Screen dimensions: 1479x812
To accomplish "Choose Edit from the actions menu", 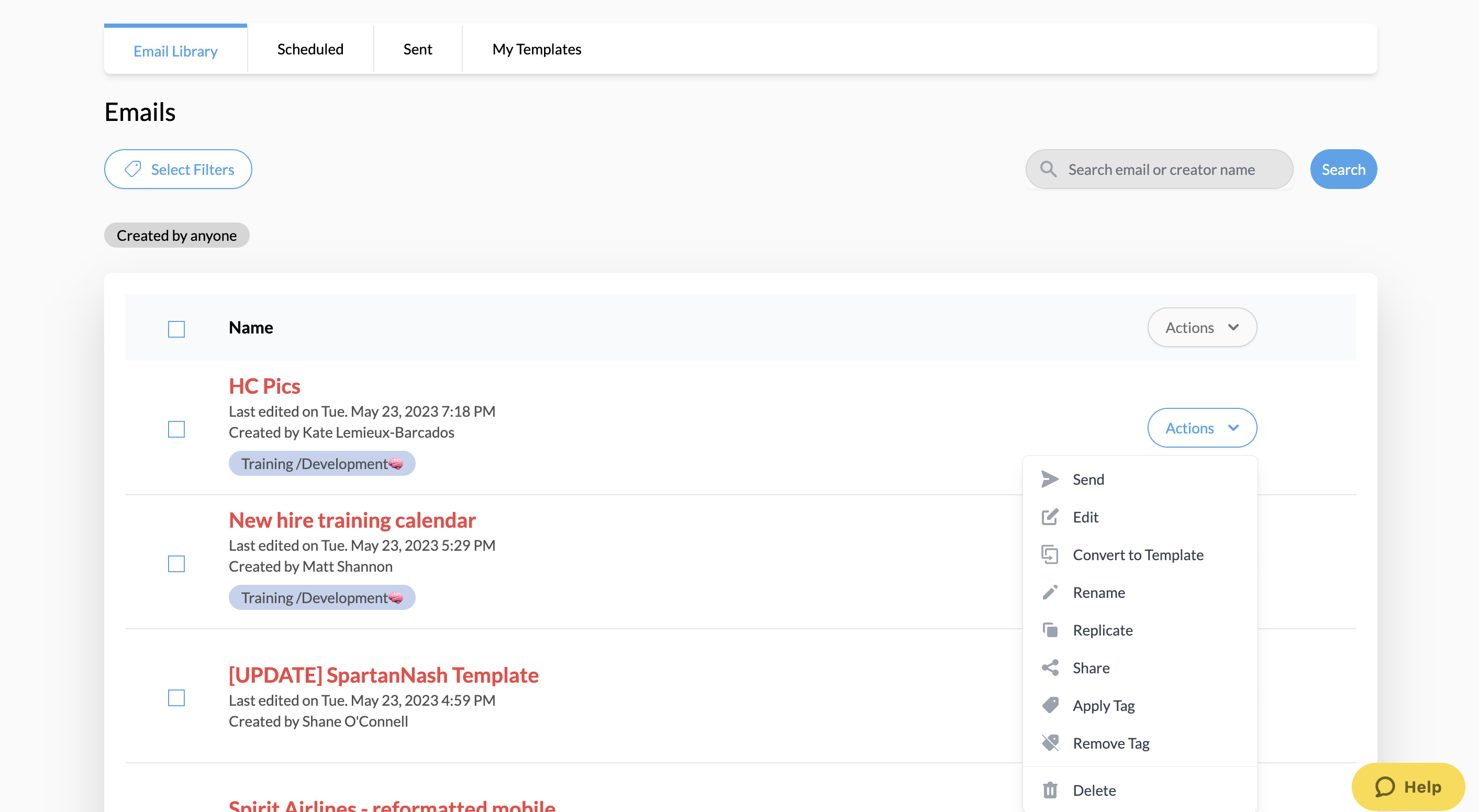I will pyautogui.click(x=1140, y=517).
